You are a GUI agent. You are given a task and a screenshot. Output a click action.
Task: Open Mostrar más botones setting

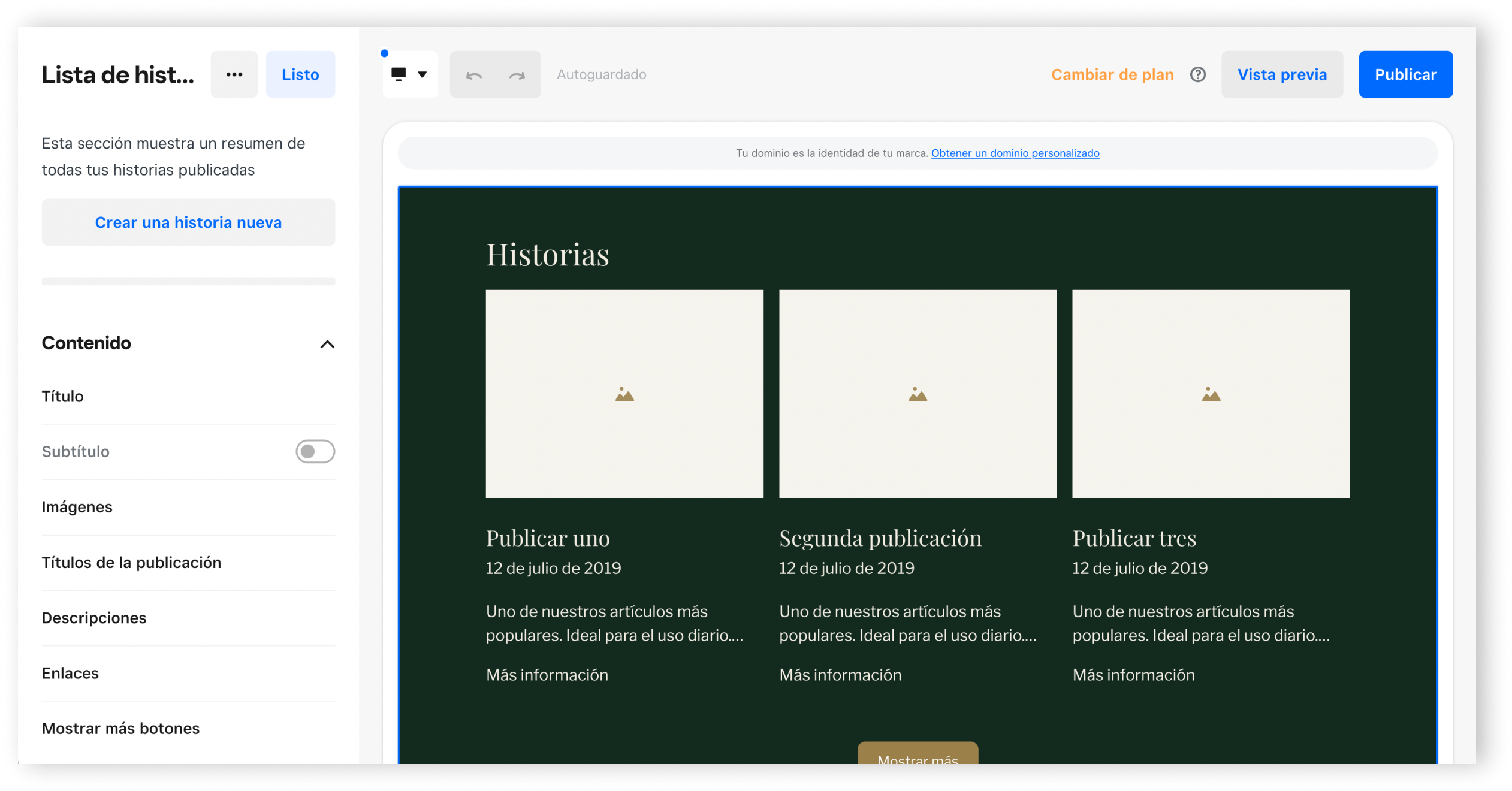(188, 728)
